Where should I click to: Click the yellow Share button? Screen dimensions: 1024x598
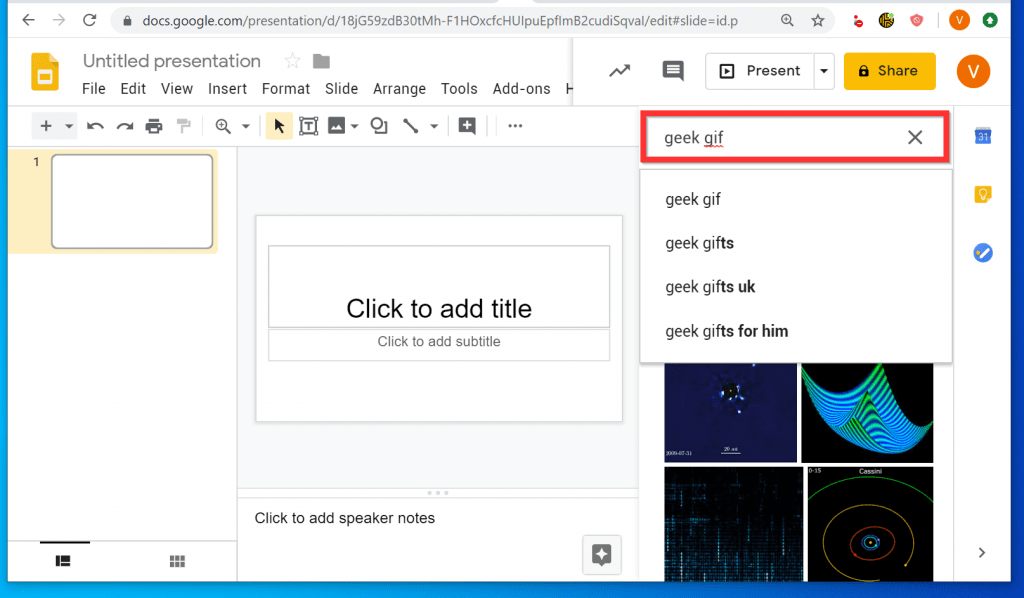coord(889,71)
